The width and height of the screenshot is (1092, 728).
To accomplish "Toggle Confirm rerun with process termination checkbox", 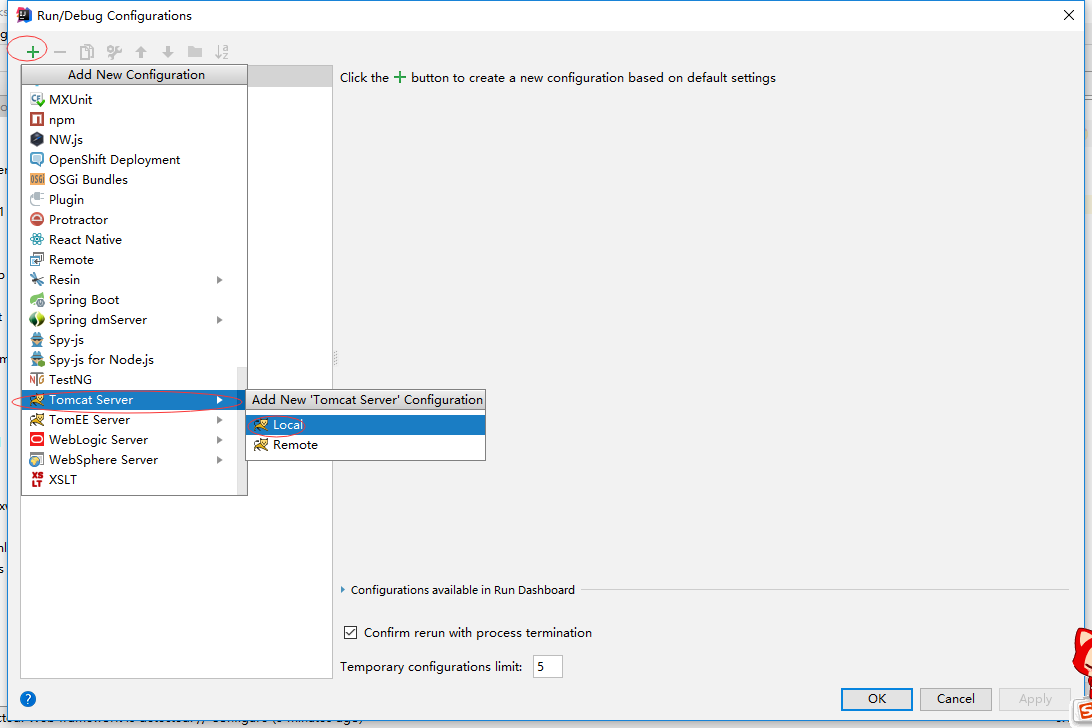I will [350, 632].
